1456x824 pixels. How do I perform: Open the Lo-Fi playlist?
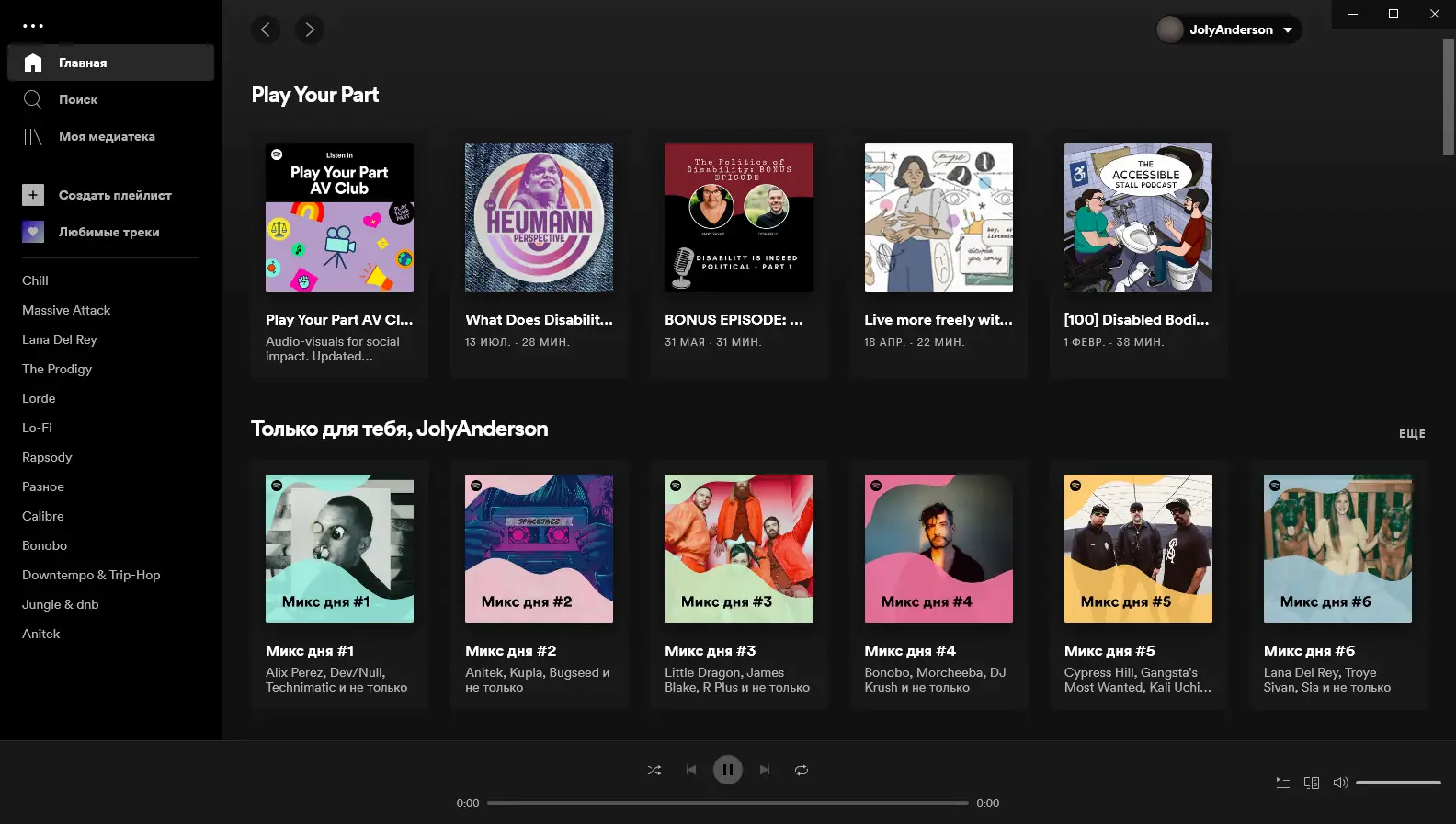(x=37, y=428)
